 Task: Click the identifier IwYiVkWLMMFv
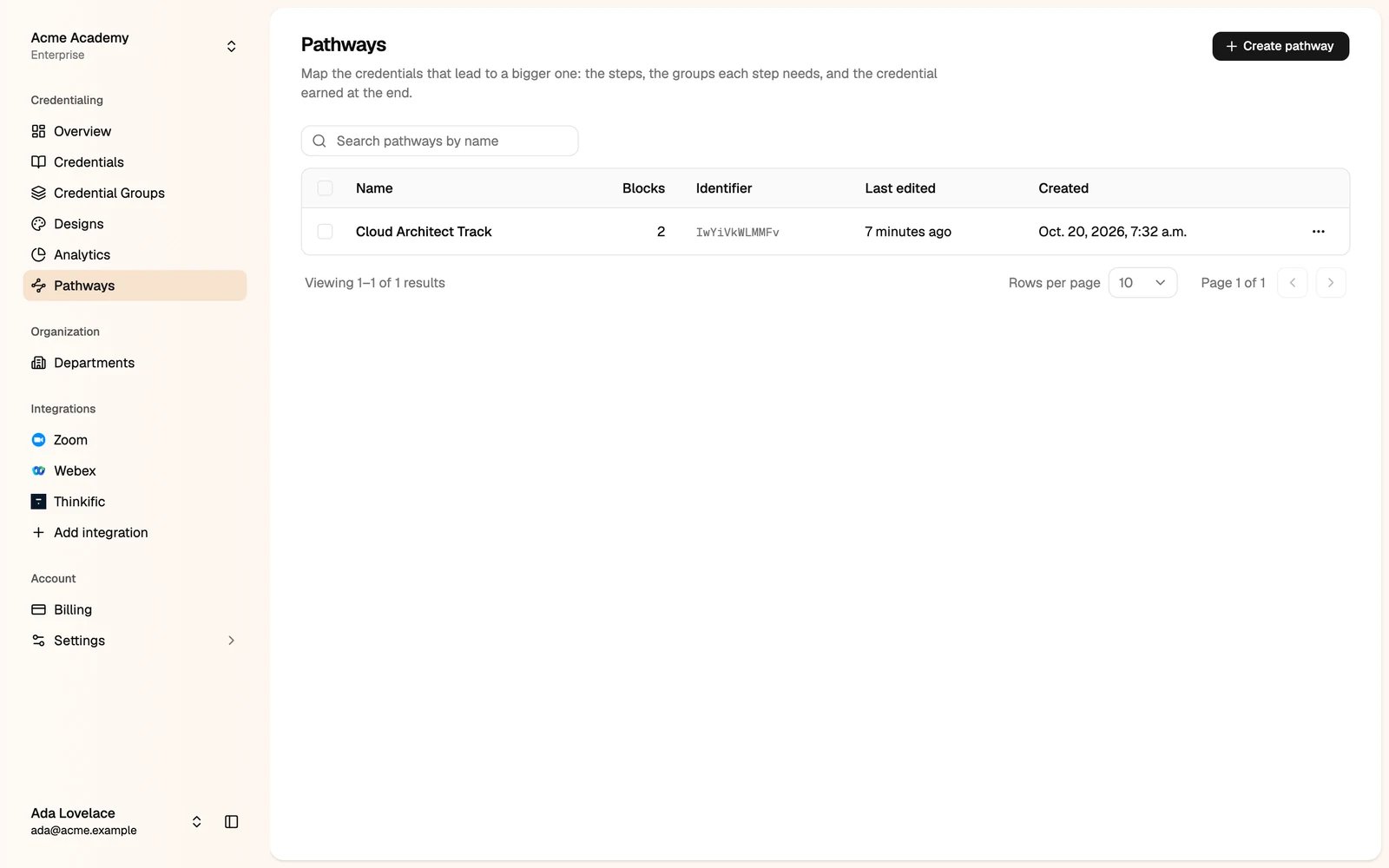coord(737,232)
